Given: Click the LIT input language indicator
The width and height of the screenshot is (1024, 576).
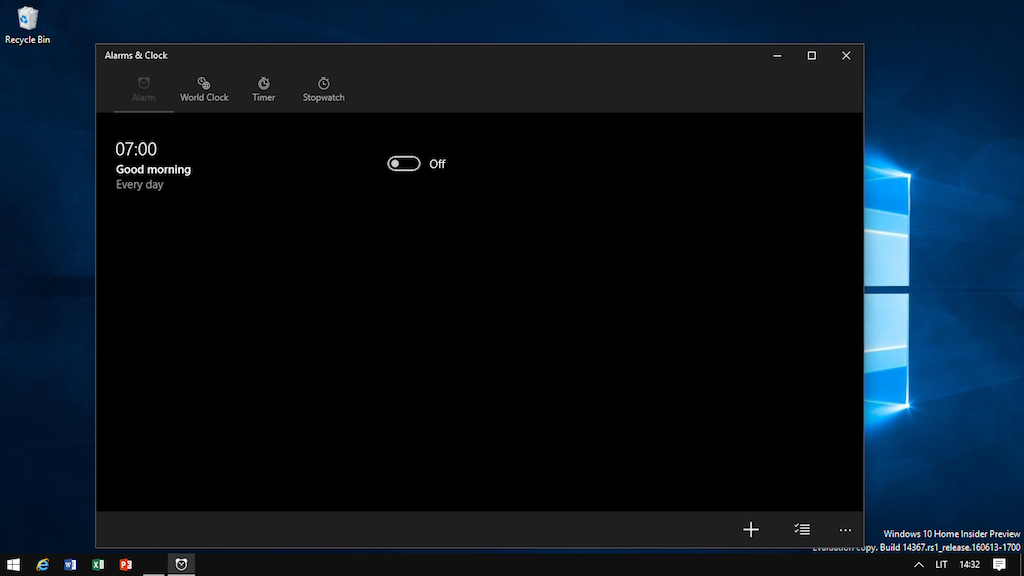Looking at the screenshot, I should [x=941, y=564].
